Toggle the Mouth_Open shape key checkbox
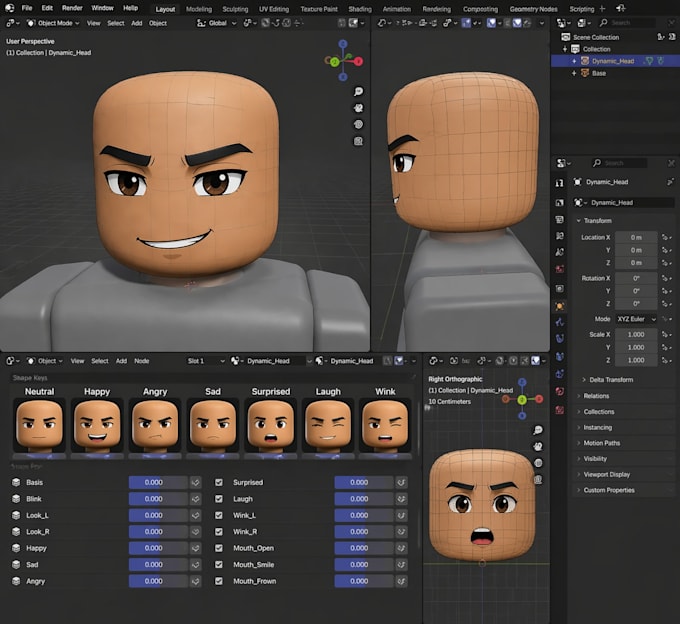Image resolution: width=680 pixels, height=624 pixels. [x=219, y=548]
